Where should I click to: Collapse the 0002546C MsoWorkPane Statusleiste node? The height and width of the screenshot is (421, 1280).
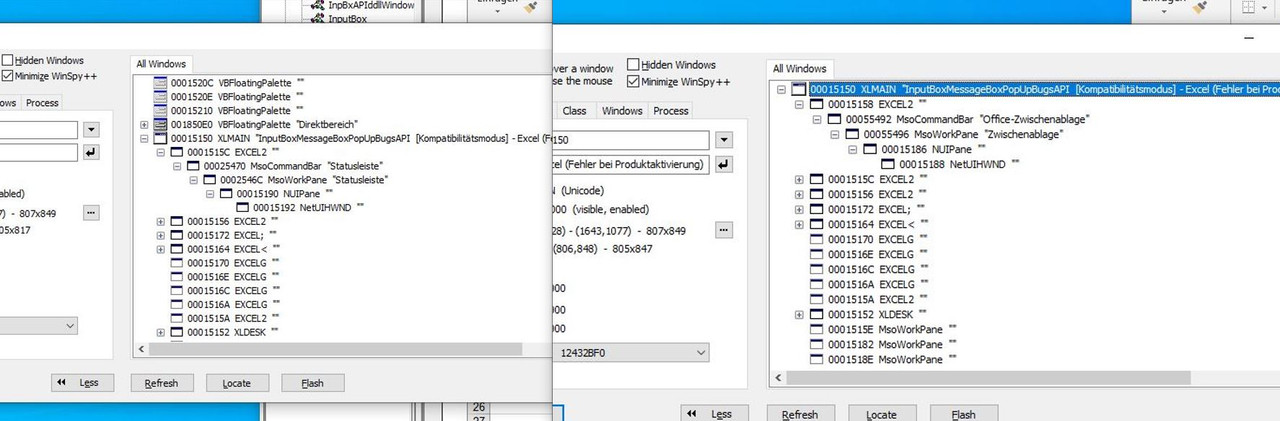pos(194,179)
